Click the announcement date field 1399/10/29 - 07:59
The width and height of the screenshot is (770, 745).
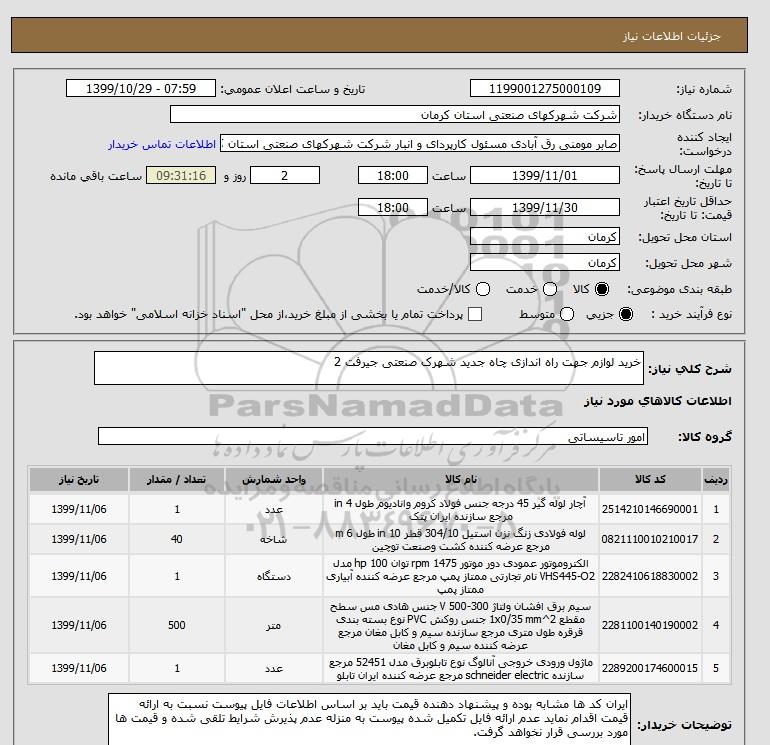point(141,89)
